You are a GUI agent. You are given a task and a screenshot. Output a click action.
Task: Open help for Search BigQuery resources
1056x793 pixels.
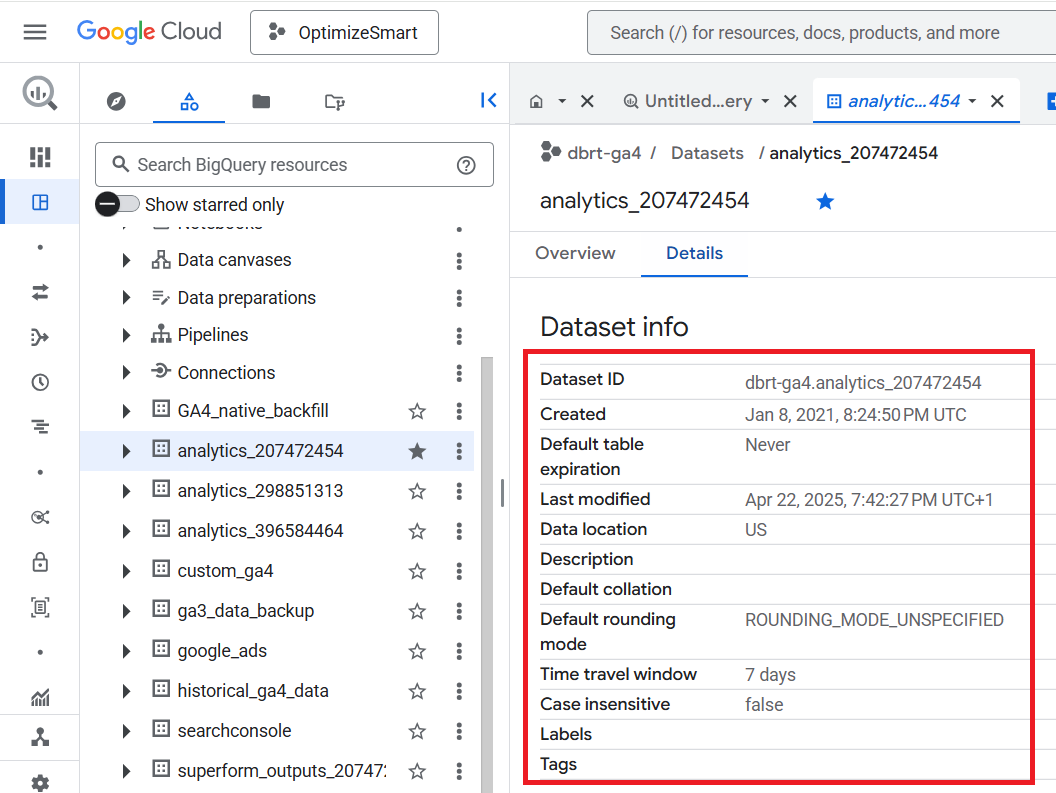pyautogui.click(x=466, y=165)
